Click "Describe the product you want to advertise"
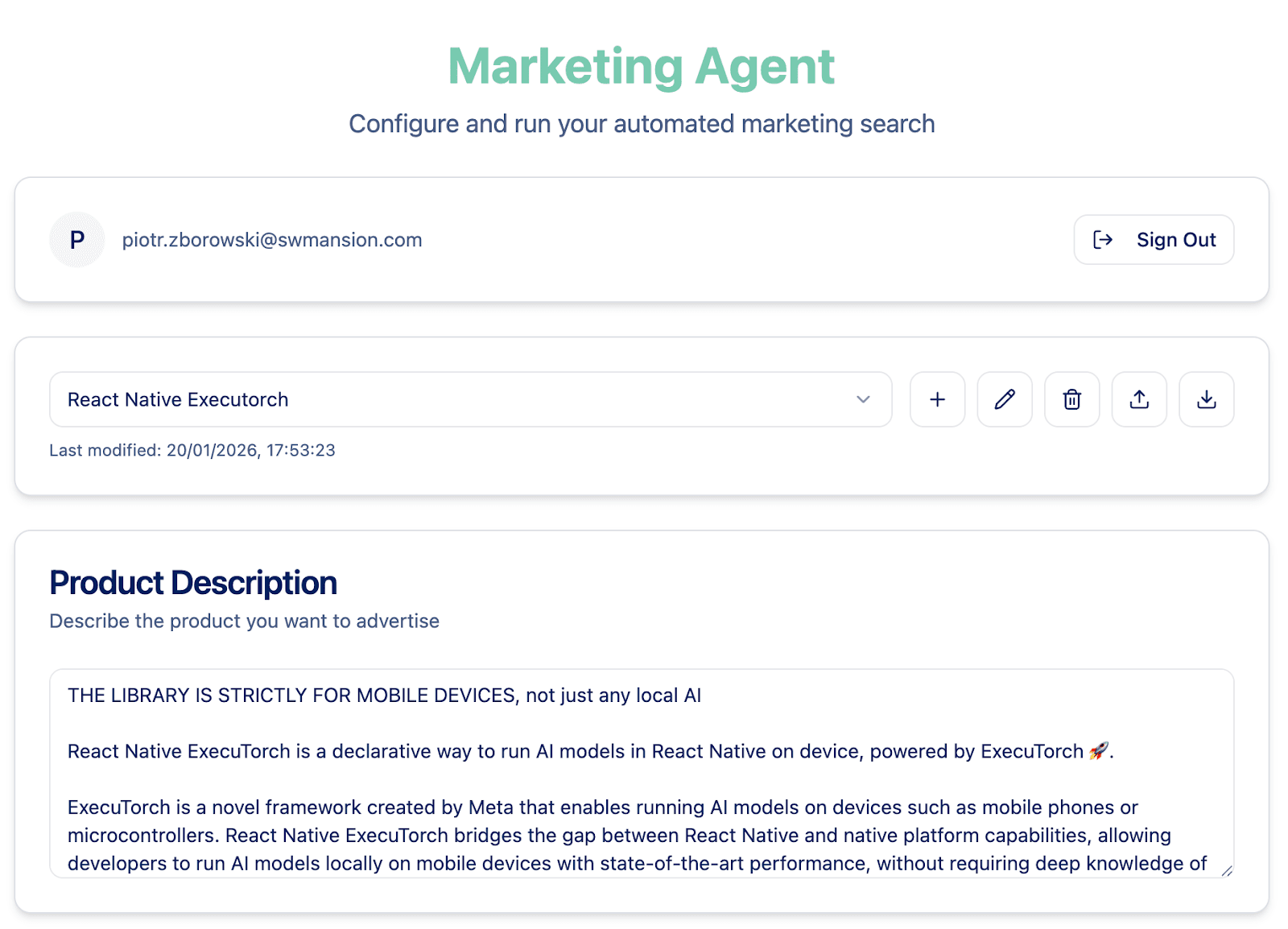Image resolution: width=1288 pixels, height=929 pixels. pyautogui.click(x=244, y=621)
